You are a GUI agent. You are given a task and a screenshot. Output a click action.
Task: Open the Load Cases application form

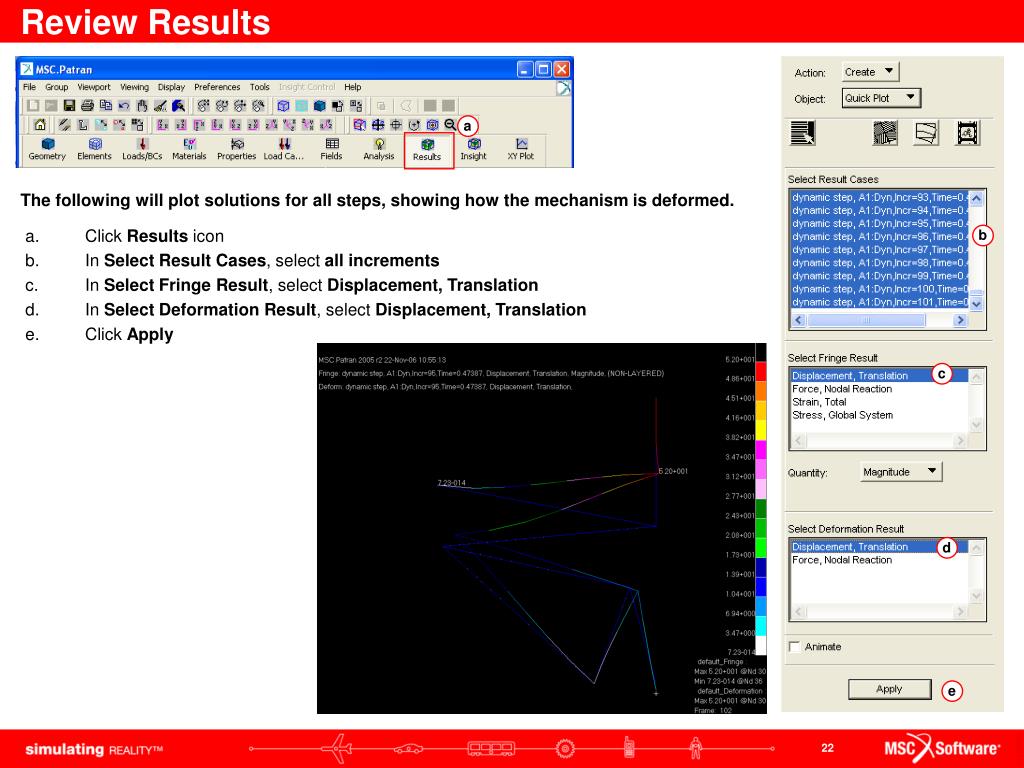pyautogui.click(x=283, y=149)
